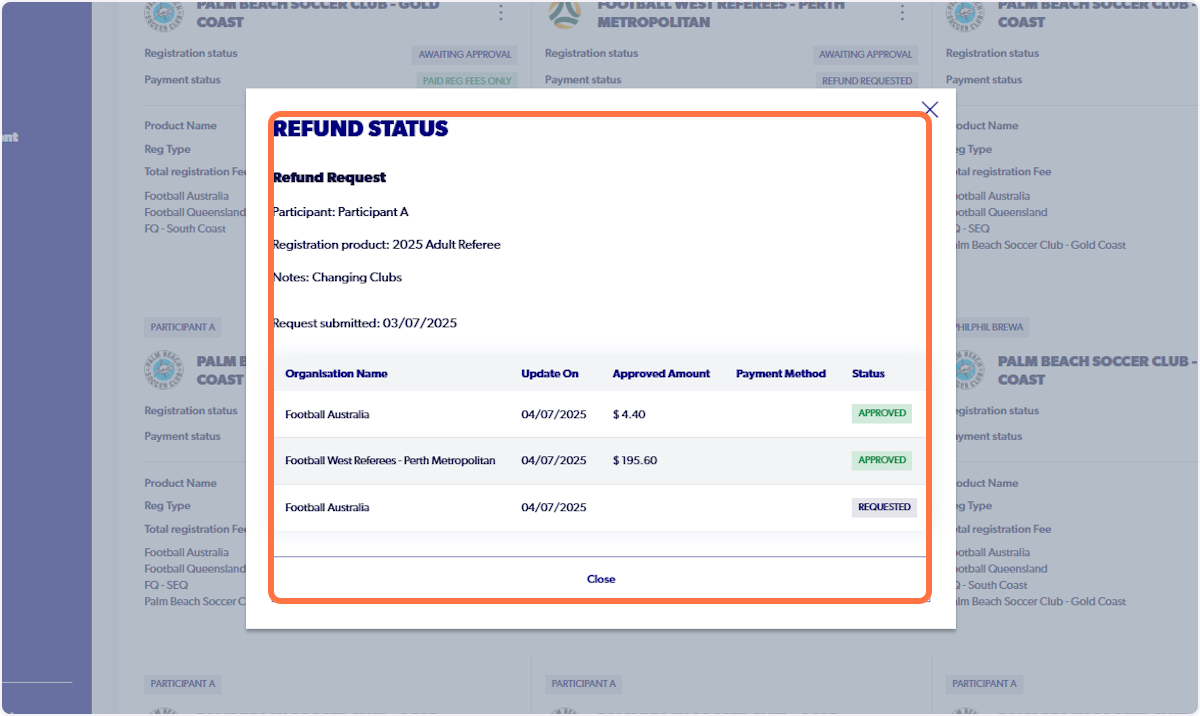Screen dimensions: 1200x716
Task: Close the Refund Status dialog with X icon
Action: [x=930, y=109]
